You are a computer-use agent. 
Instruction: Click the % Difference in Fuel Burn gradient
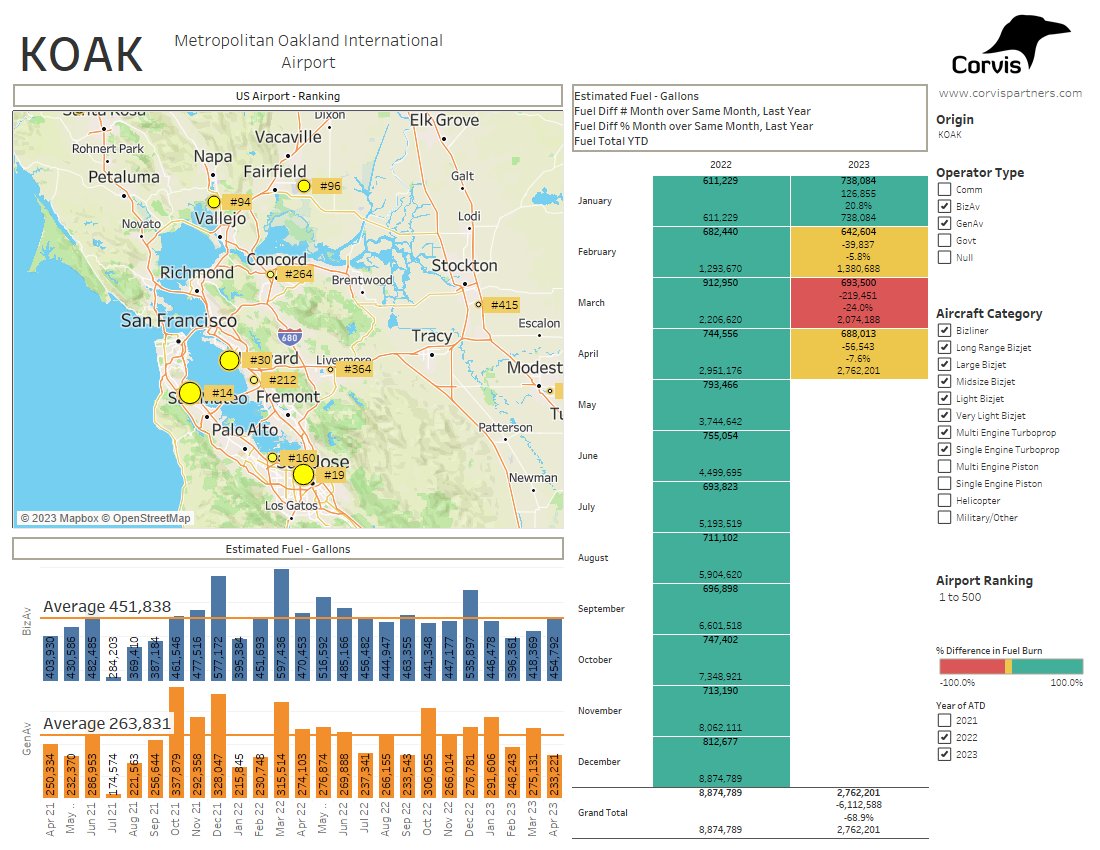point(1010,664)
